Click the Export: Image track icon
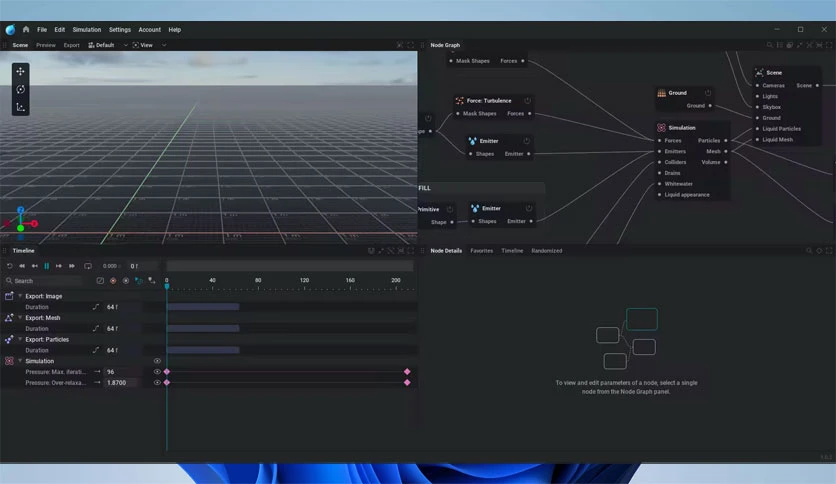836x484 pixels. coord(9,296)
